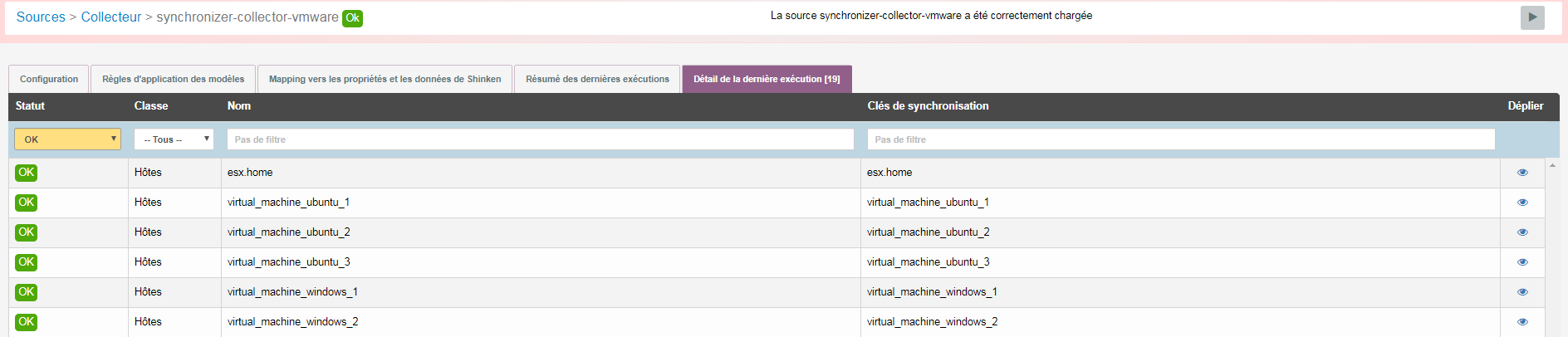
Task: Click the green Ok badge beside the source name
Action: click(x=352, y=18)
